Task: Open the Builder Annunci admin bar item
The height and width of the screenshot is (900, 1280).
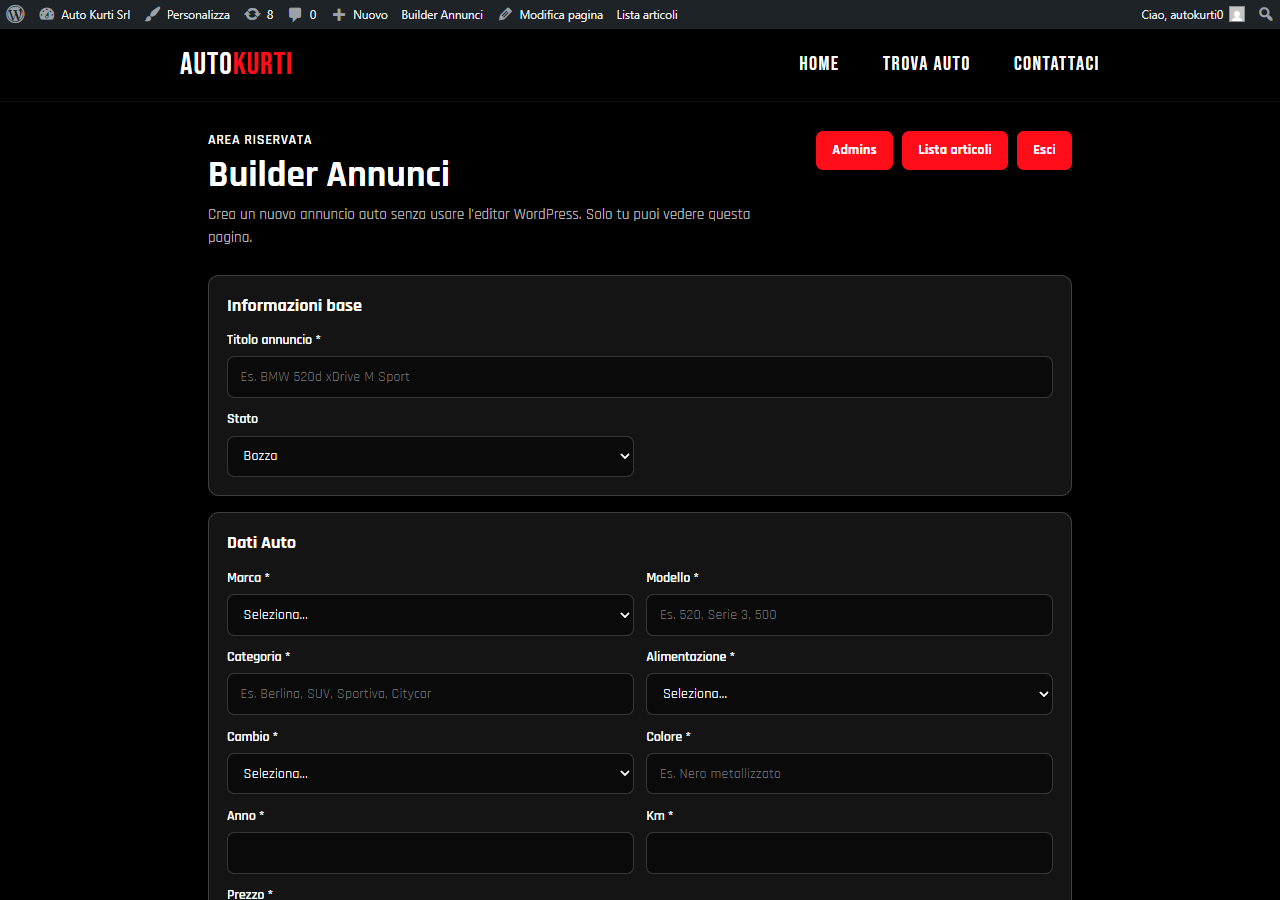Action: pyautogui.click(x=442, y=14)
